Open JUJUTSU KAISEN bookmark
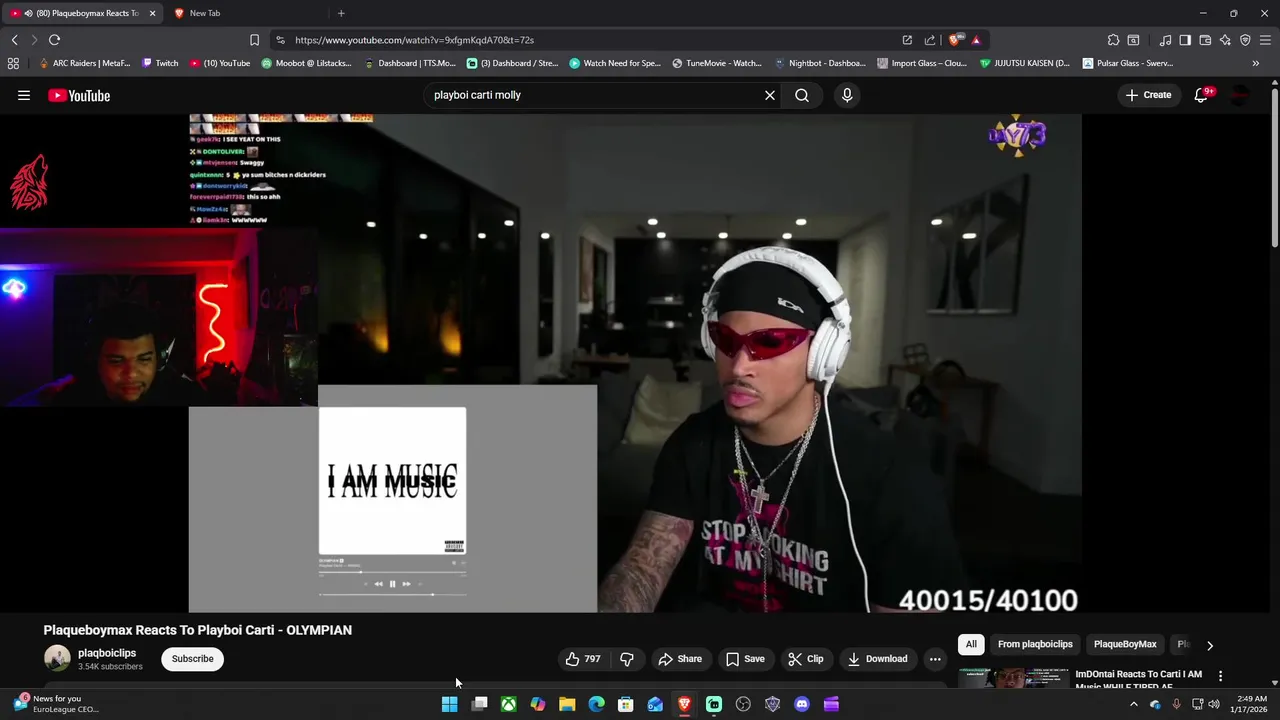The width and height of the screenshot is (1280, 720). pyautogui.click(x=1025, y=63)
